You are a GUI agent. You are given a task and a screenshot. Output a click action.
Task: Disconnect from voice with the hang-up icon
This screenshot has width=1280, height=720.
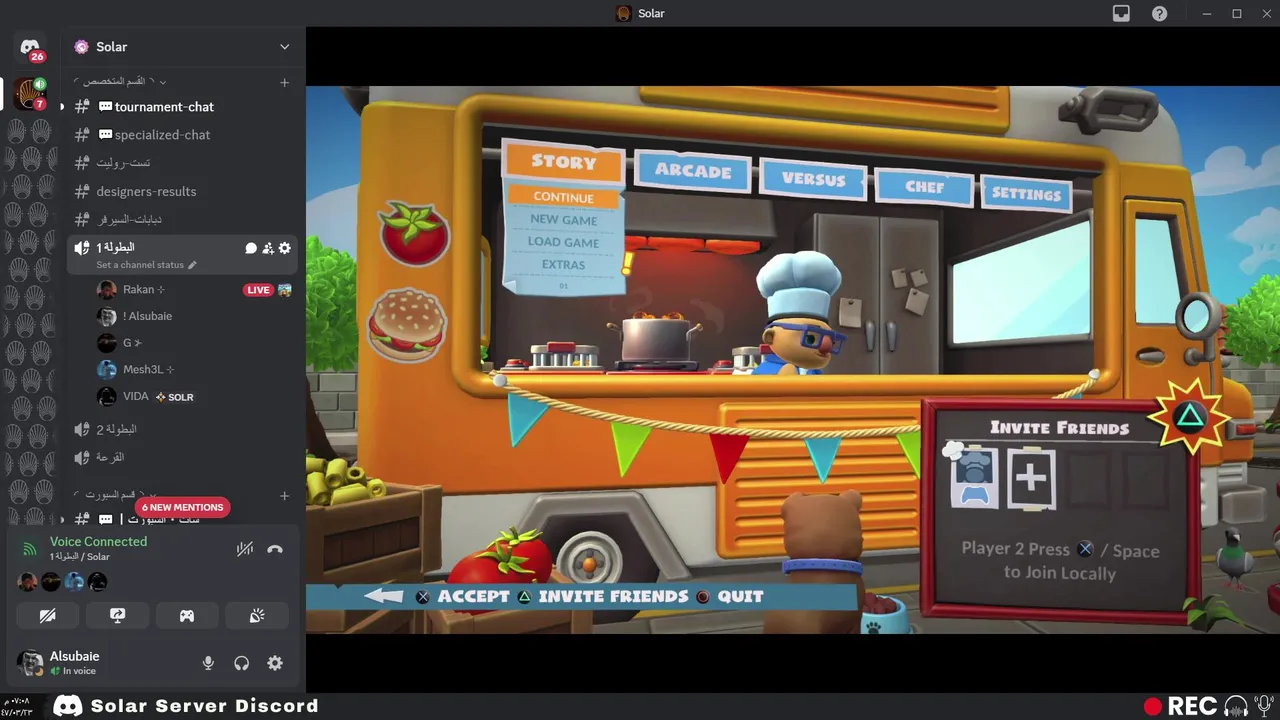275,549
